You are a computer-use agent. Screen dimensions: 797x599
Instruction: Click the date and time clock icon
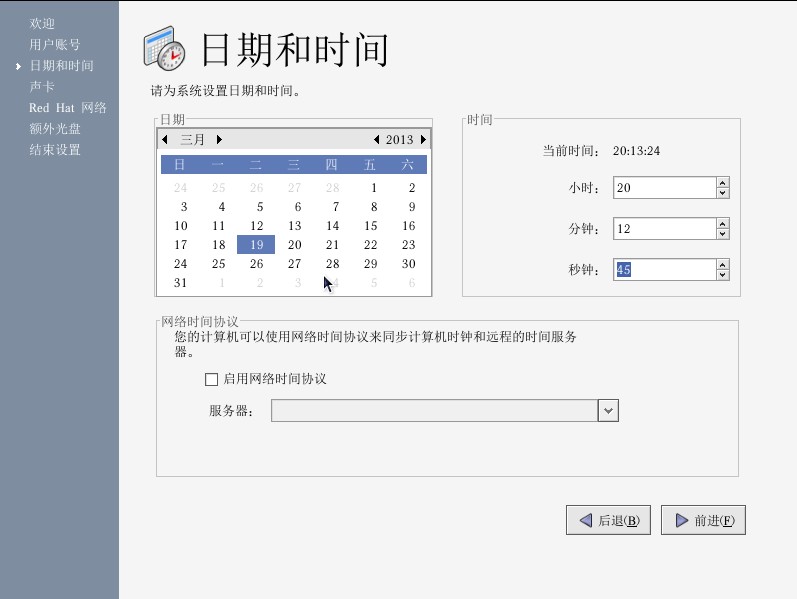tap(164, 48)
